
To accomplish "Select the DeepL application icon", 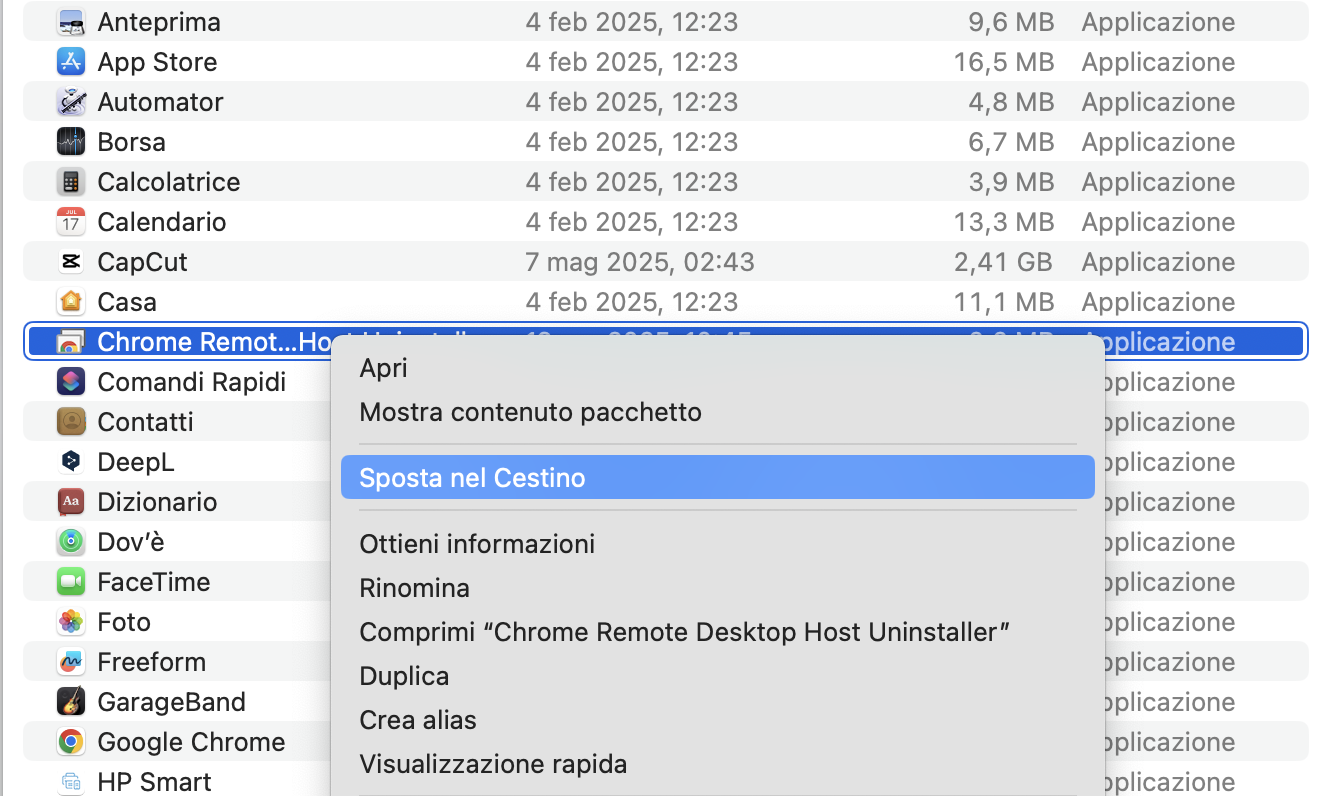I will [x=70, y=461].
